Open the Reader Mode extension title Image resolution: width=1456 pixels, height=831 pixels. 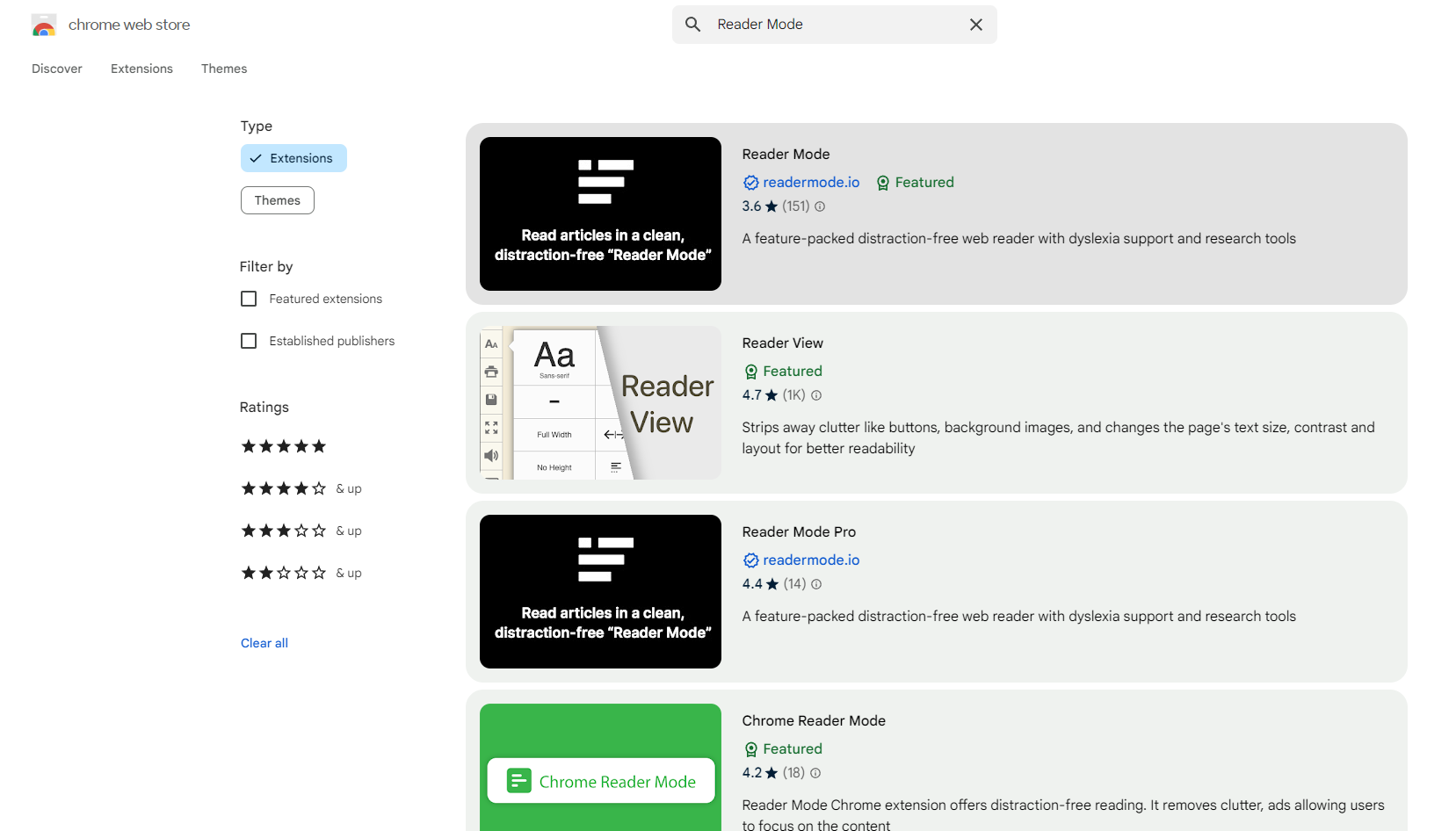pyautogui.click(x=786, y=154)
